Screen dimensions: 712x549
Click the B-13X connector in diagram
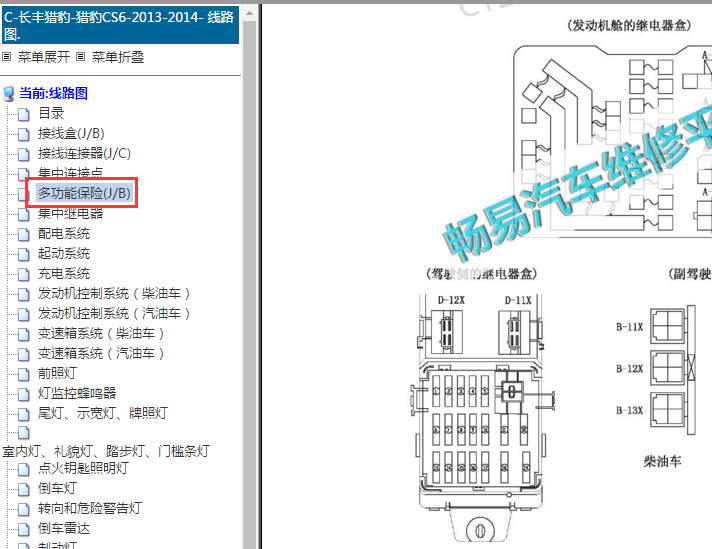click(668, 409)
